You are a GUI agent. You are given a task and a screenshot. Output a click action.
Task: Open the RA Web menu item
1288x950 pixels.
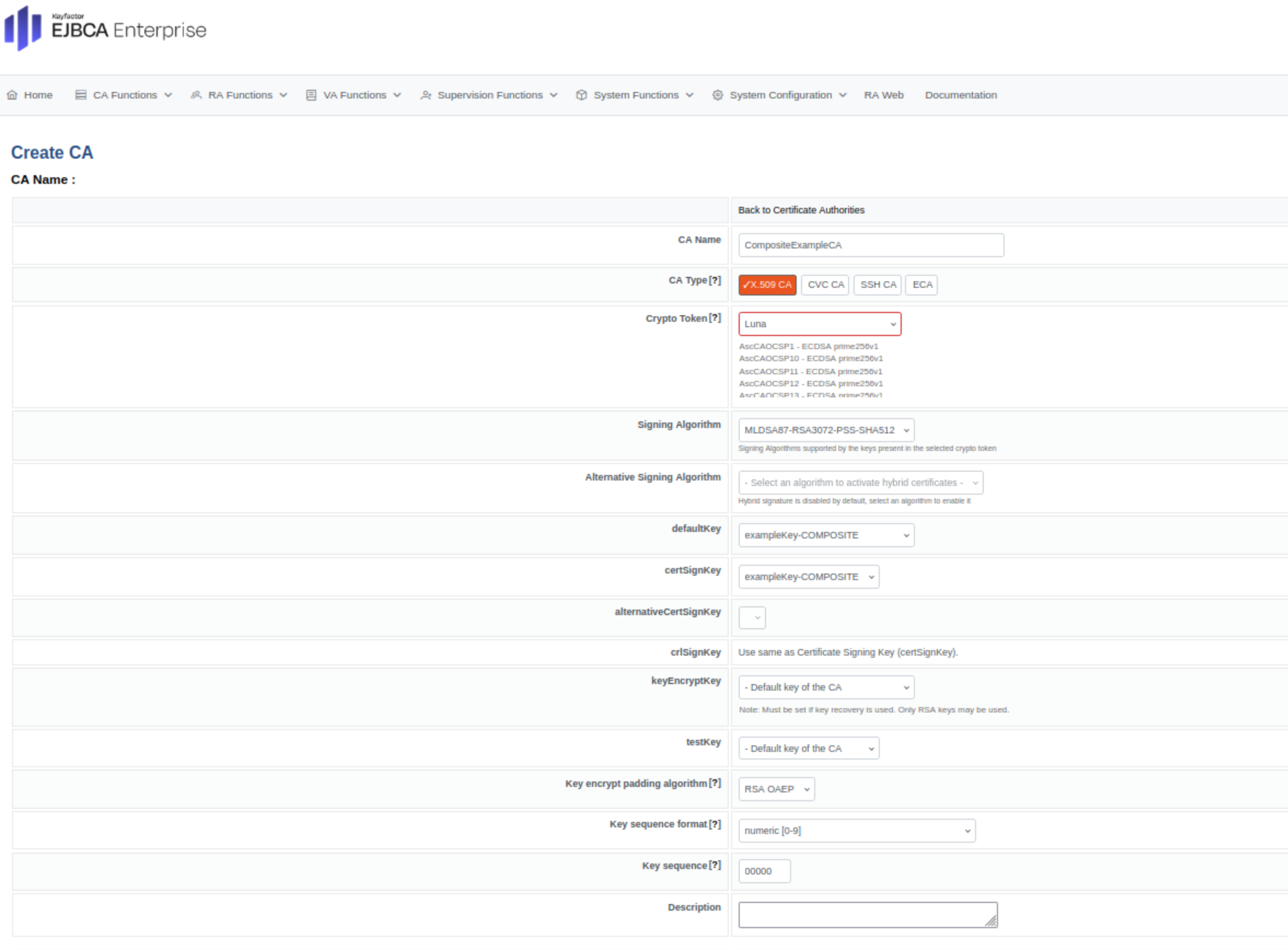pos(883,95)
